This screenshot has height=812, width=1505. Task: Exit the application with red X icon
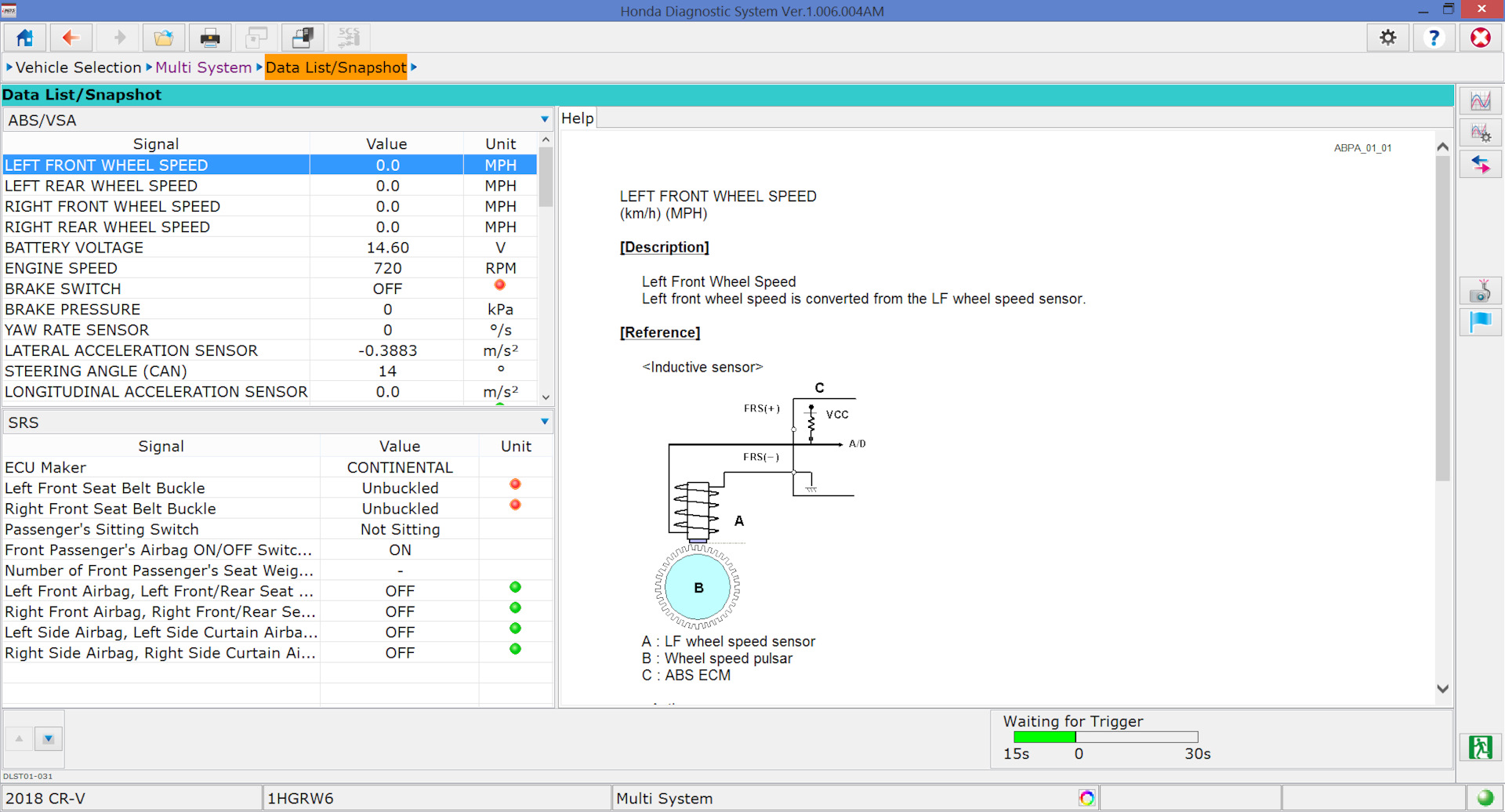1481,38
